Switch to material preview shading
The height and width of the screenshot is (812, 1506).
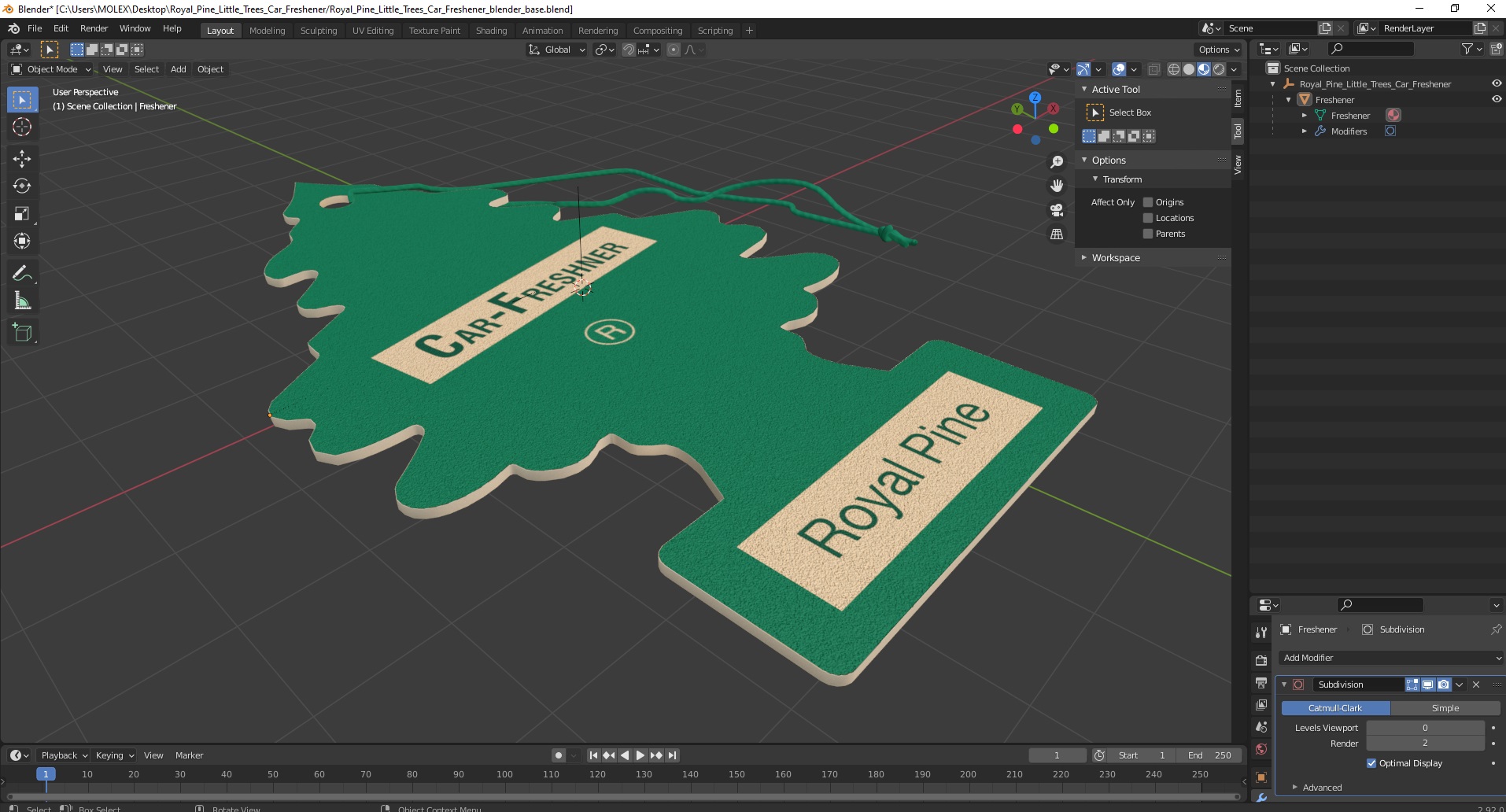coord(1204,69)
